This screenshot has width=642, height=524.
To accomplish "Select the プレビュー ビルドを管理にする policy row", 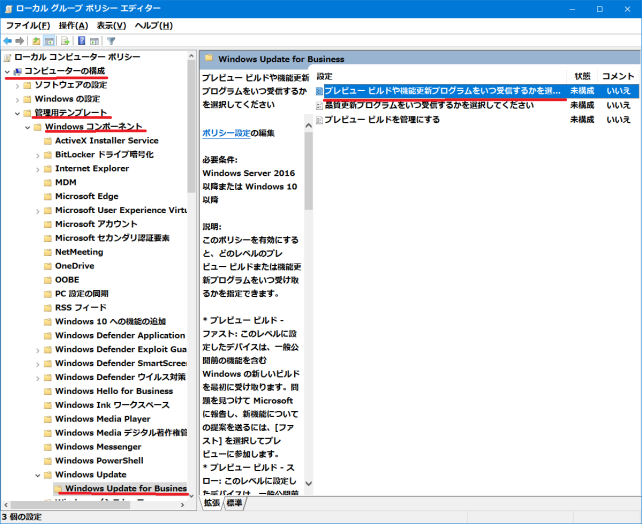I will (477, 120).
